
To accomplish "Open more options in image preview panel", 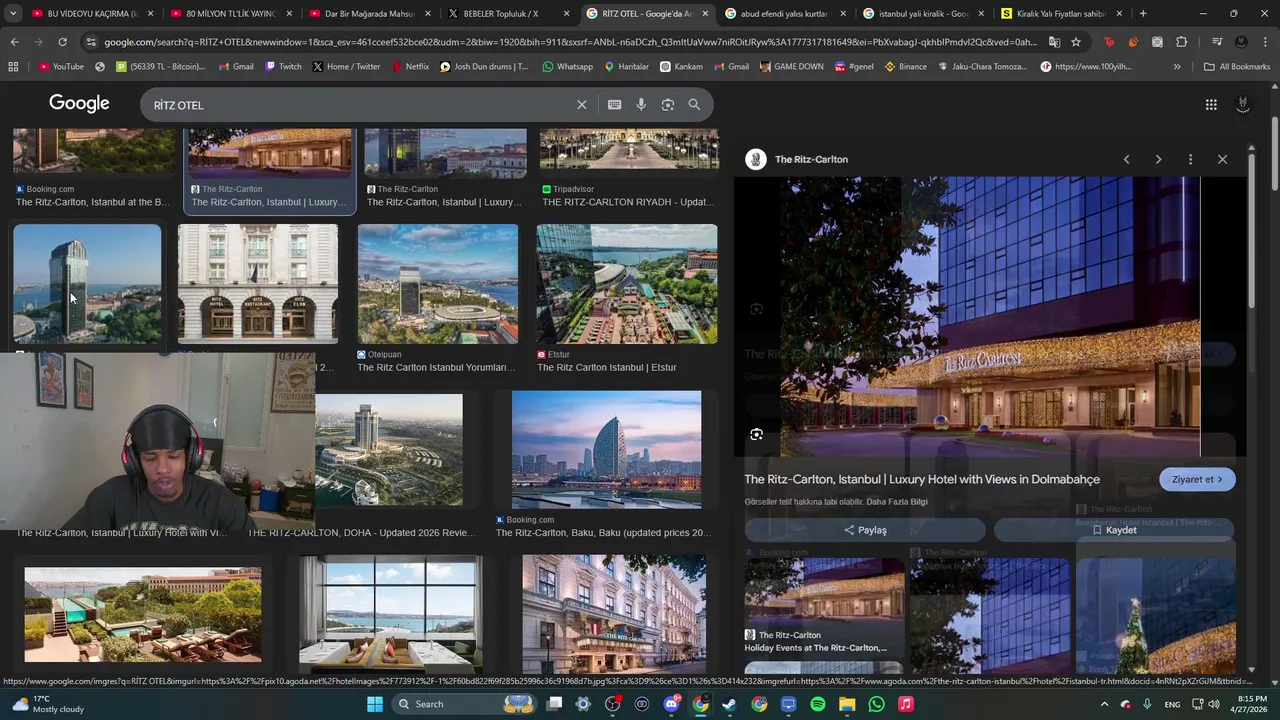I will pyautogui.click(x=1190, y=159).
